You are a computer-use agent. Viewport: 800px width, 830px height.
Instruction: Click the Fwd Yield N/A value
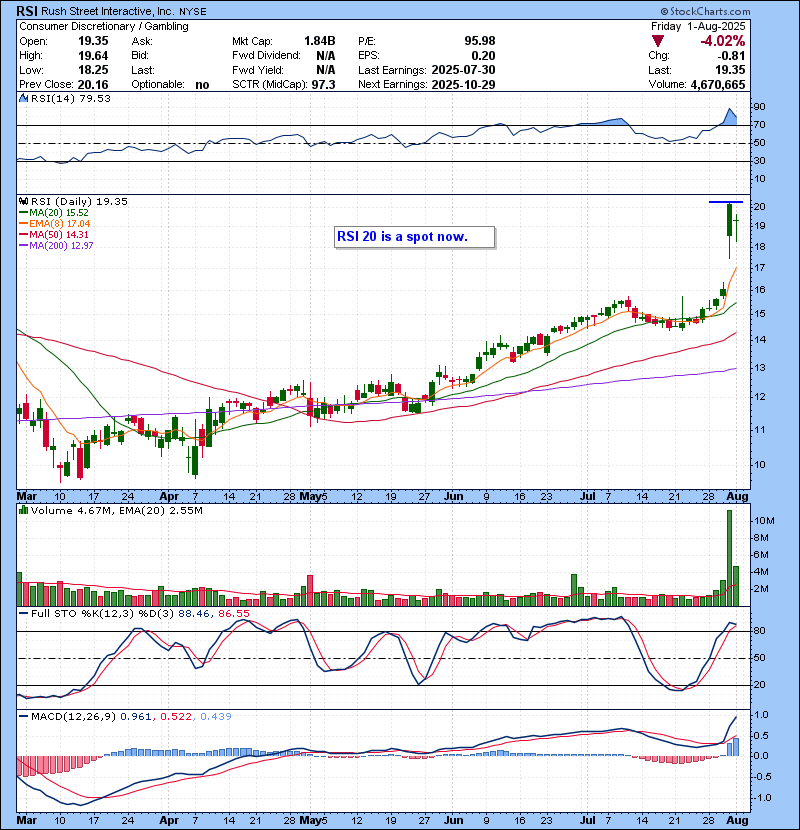point(326,70)
